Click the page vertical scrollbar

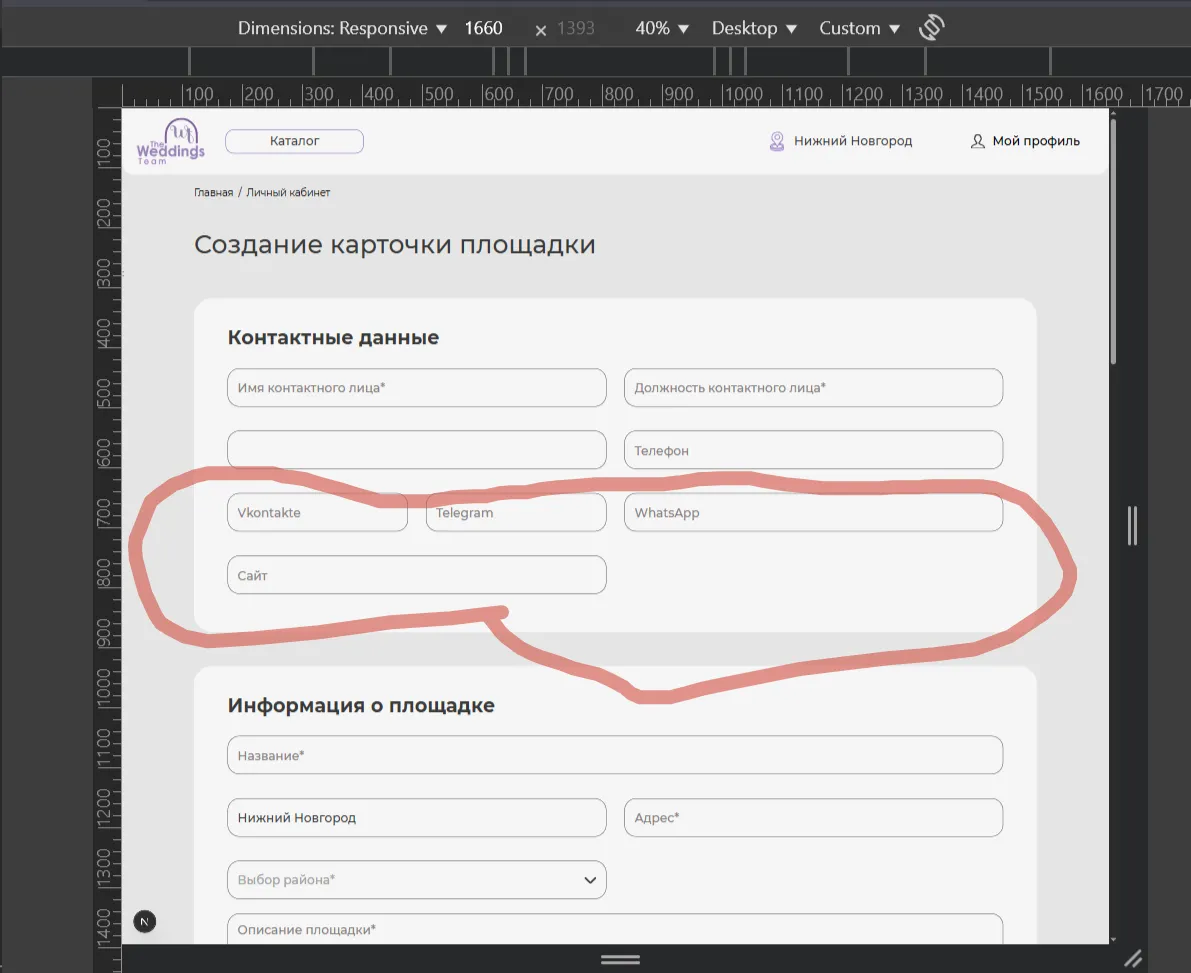[1114, 240]
